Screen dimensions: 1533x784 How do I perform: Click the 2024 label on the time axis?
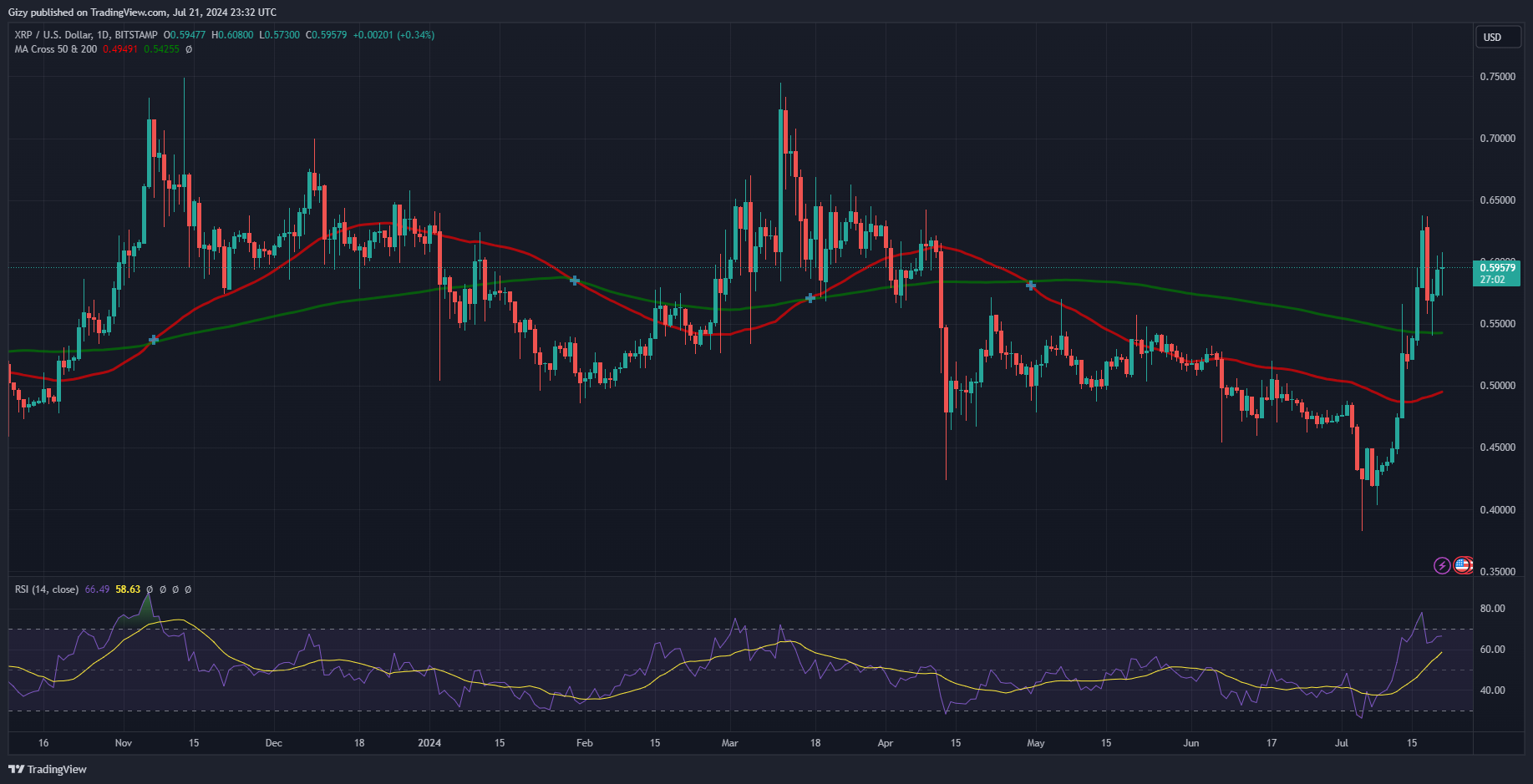(x=429, y=743)
